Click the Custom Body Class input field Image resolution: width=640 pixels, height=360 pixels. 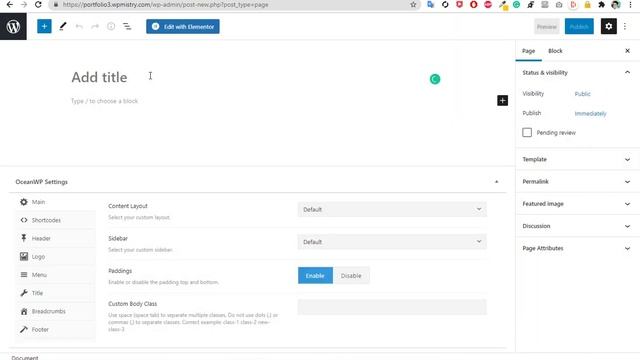(392, 307)
